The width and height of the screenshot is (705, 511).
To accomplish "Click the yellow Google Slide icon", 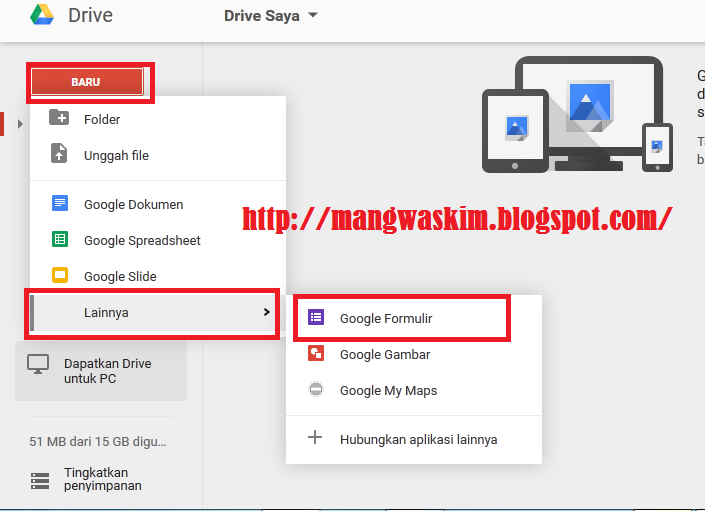I will click(60, 275).
